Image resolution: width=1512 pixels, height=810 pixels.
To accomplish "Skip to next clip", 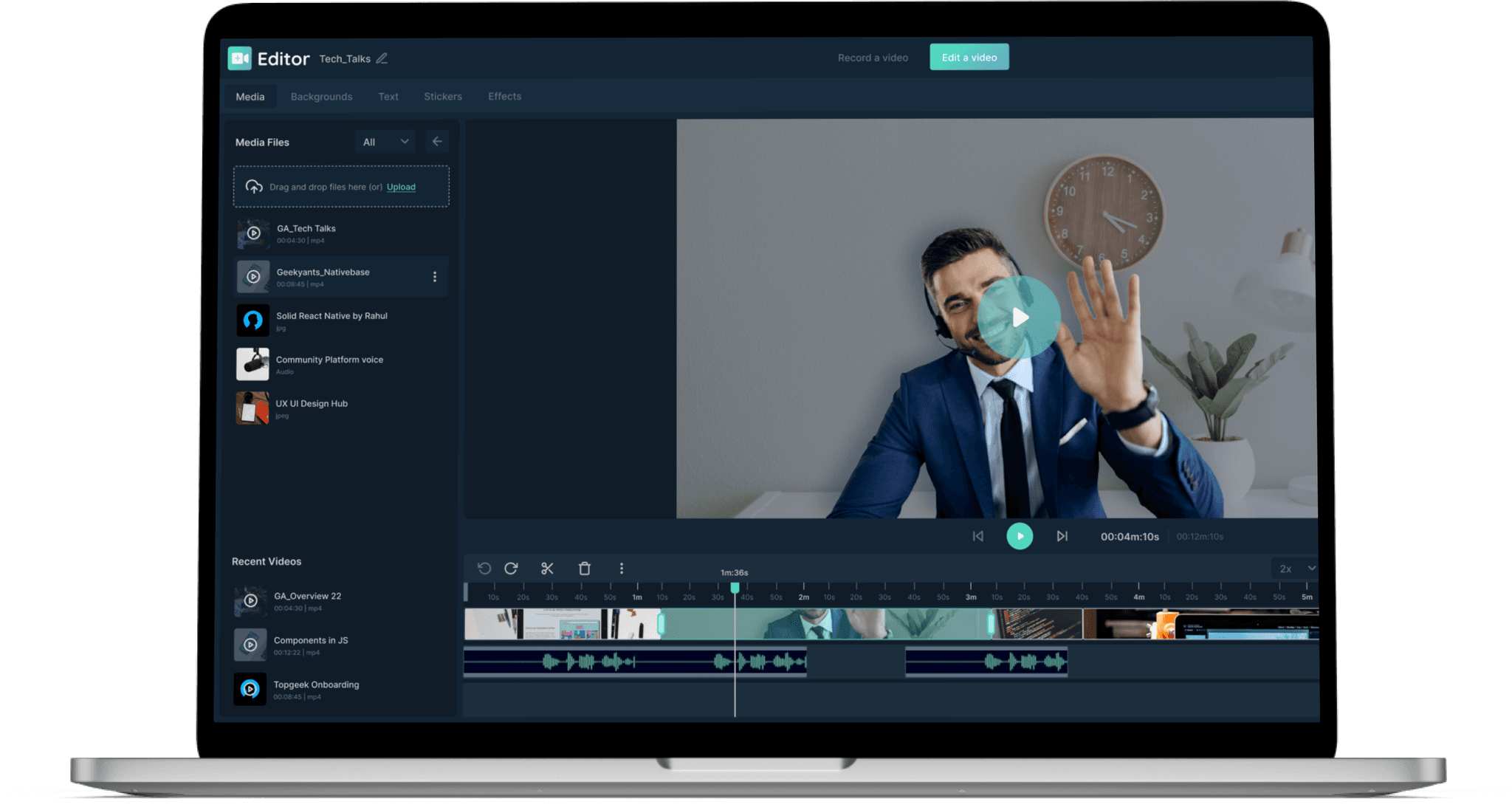I will click(1062, 536).
